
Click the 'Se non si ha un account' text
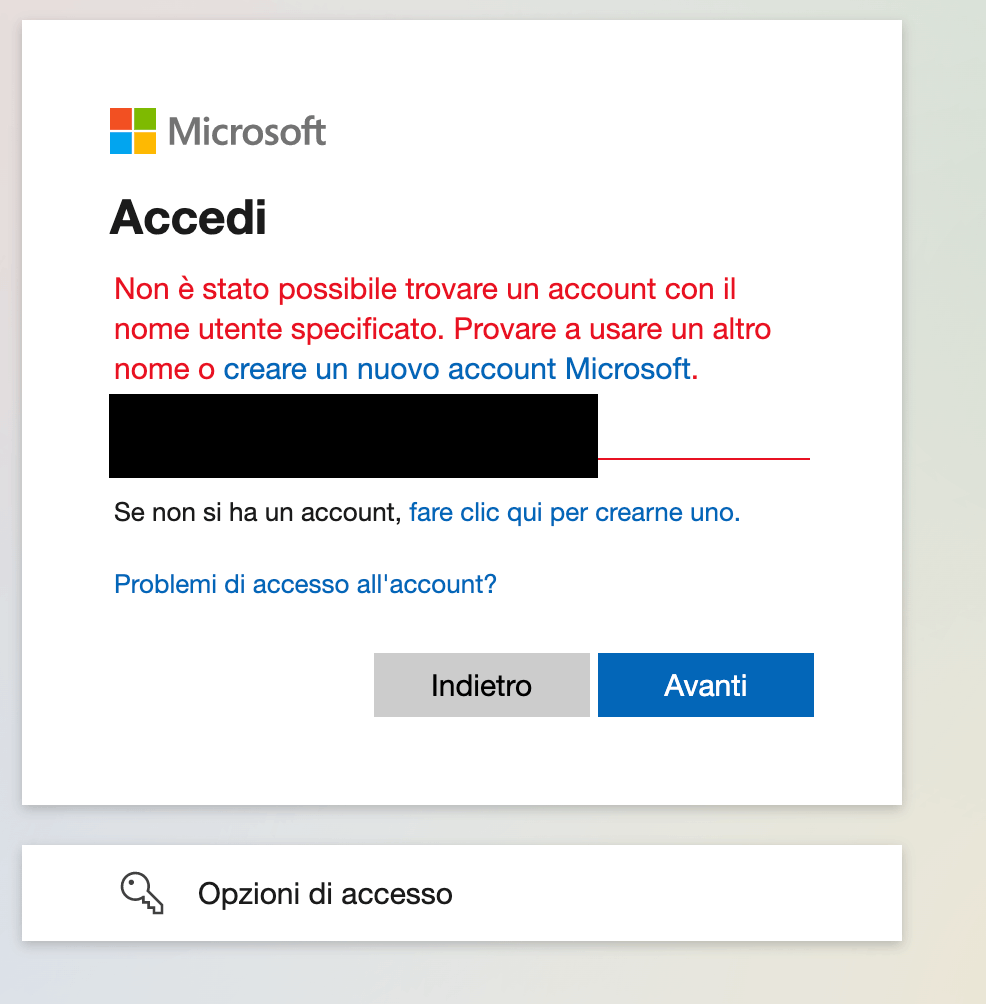pyautogui.click(x=257, y=512)
